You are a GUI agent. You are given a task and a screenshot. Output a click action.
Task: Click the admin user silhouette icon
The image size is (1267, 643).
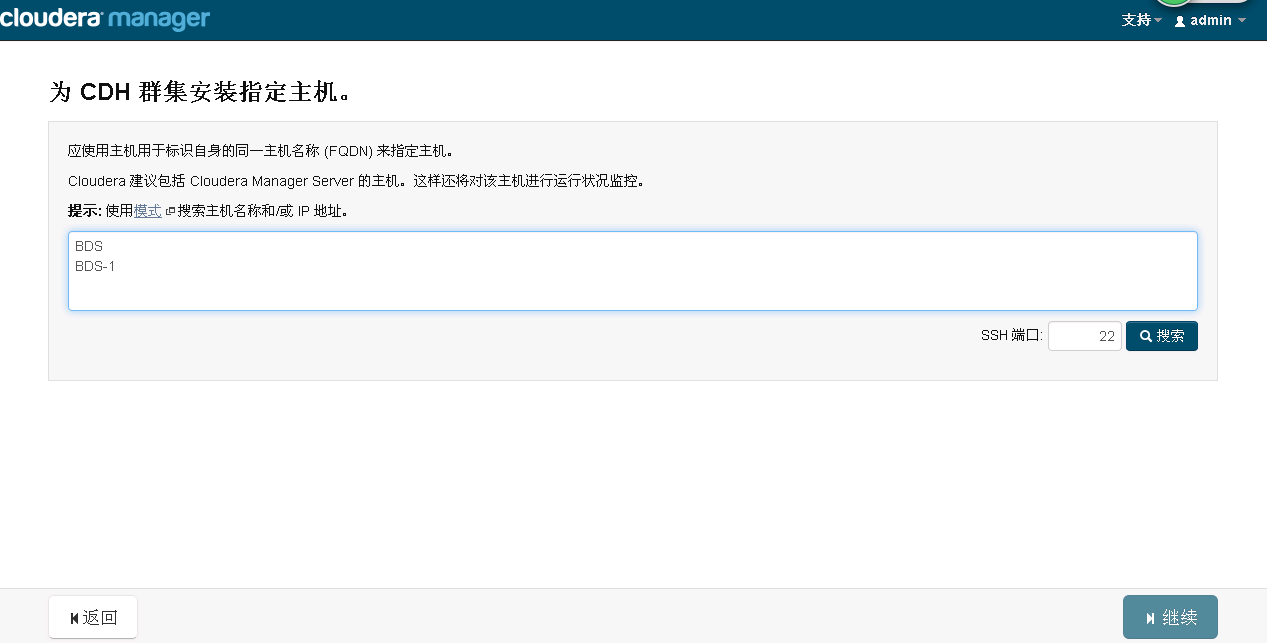click(x=1180, y=21)
